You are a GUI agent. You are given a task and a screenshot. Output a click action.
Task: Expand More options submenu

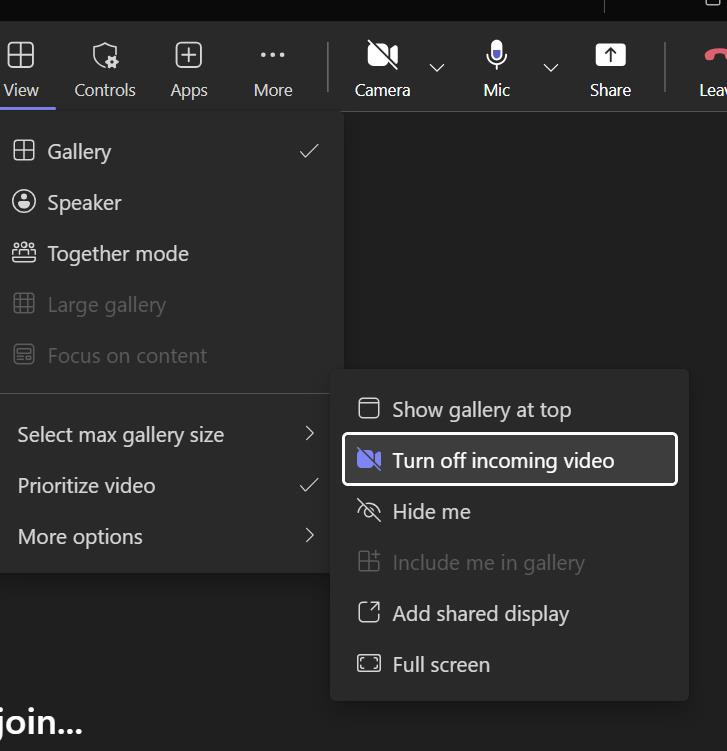tap(165, 536)
